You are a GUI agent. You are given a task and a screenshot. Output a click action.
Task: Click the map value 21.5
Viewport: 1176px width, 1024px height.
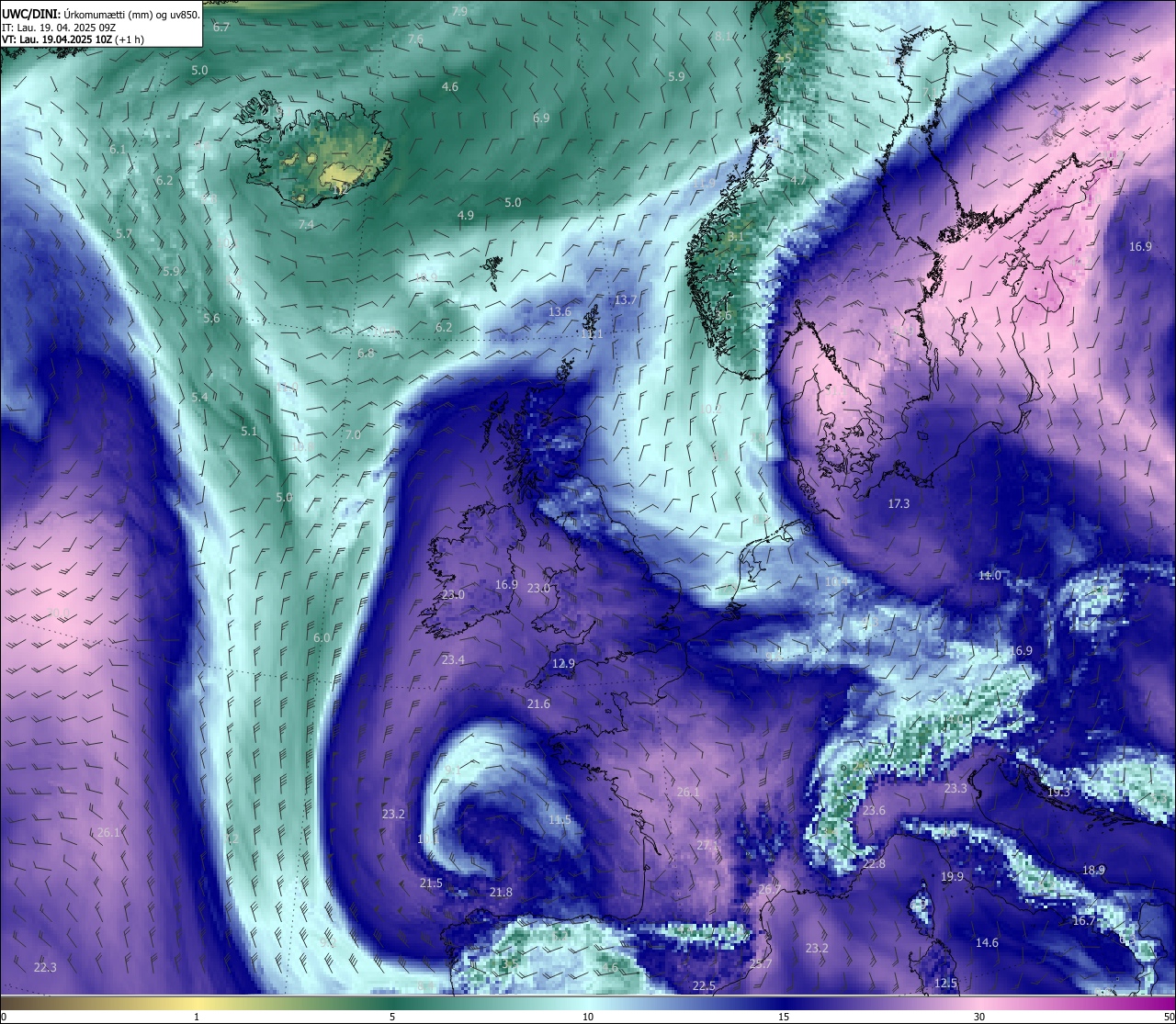(x=431, y=883)
